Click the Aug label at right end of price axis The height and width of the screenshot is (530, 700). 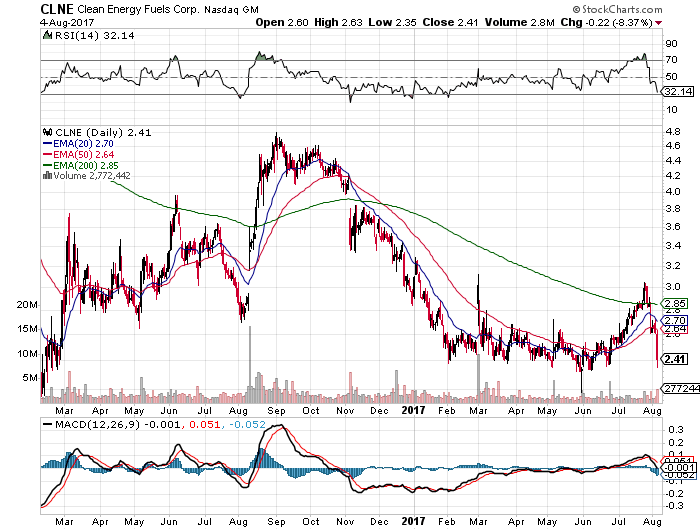pos(653,410)
